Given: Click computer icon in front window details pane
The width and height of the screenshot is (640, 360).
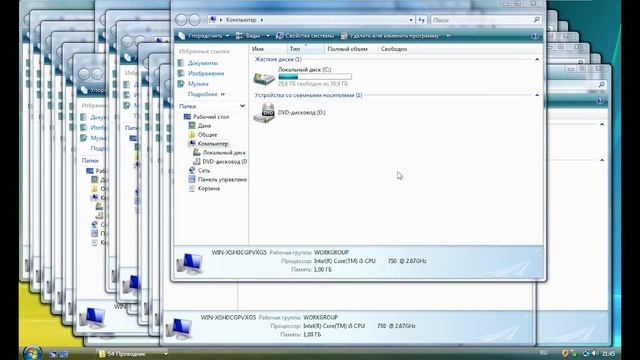Looking at the screenshot, I should [190, 263].
